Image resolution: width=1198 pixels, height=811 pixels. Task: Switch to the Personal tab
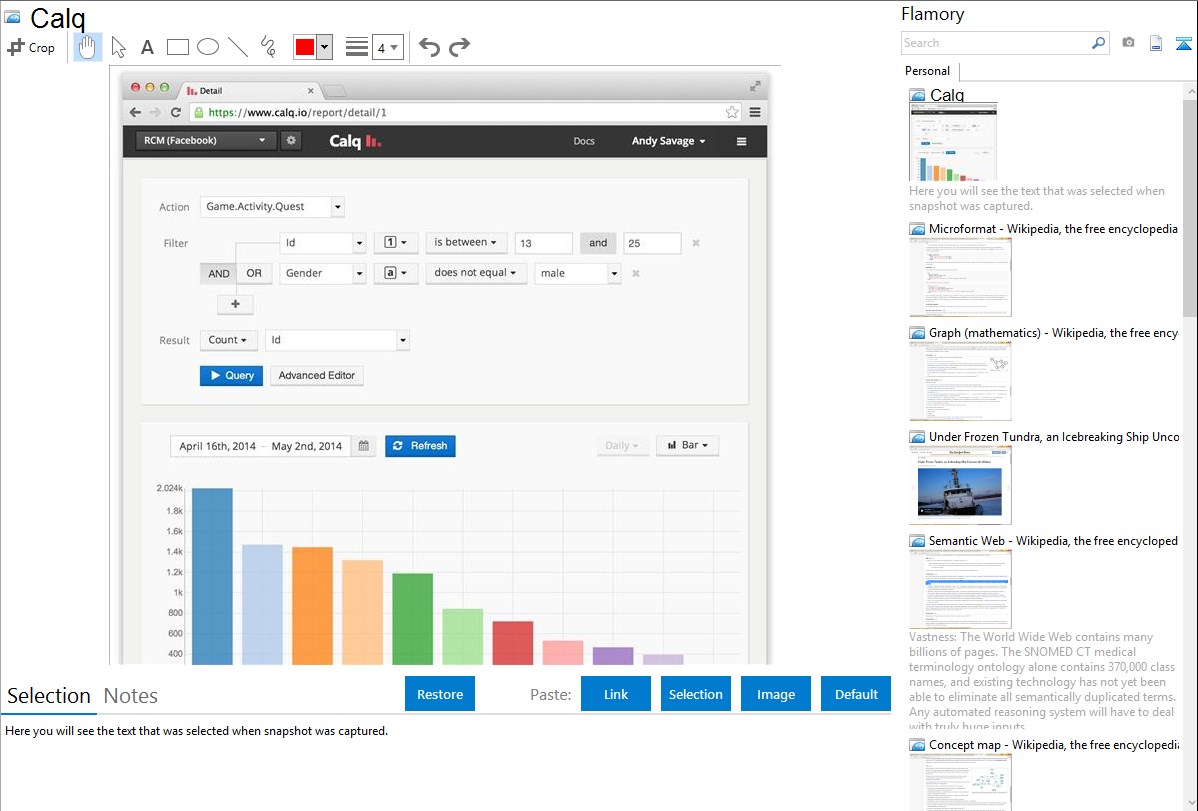927,71
